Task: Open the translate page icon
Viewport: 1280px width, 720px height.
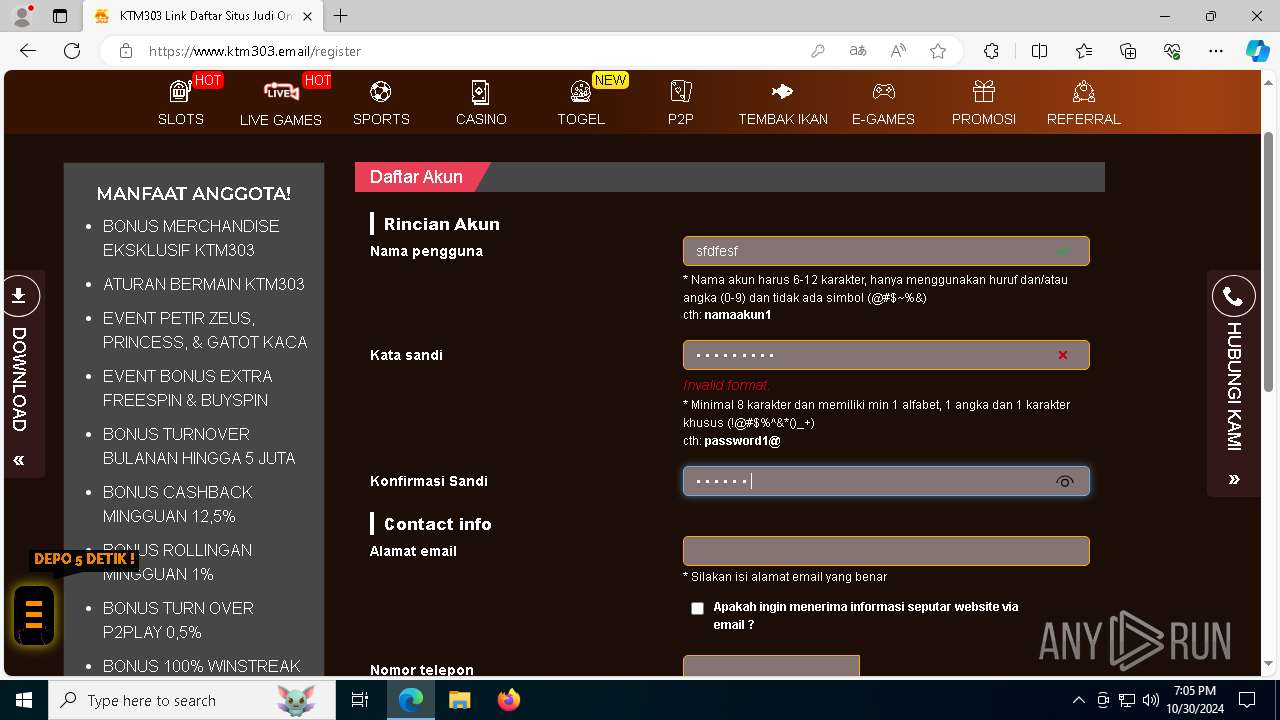Action: pyautogui.click(x=858, y=51)
